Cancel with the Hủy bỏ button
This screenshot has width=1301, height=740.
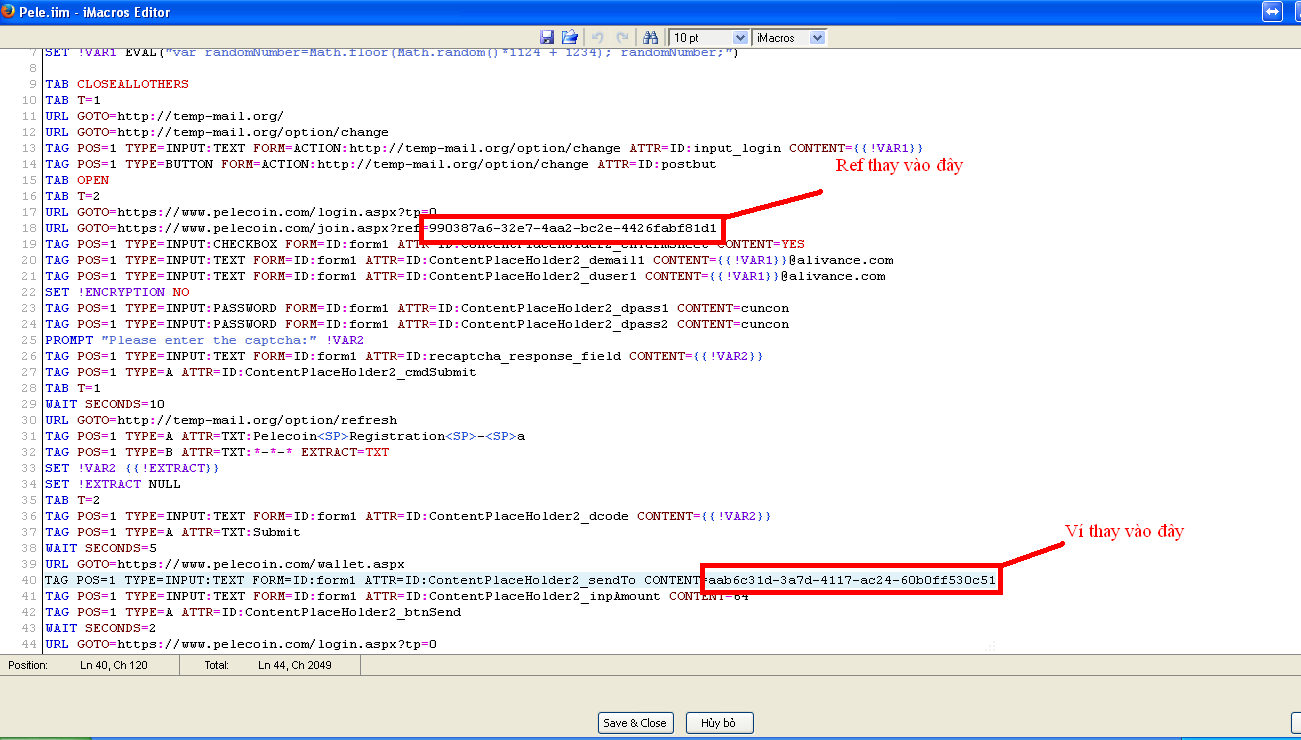(x=720, y=723)
